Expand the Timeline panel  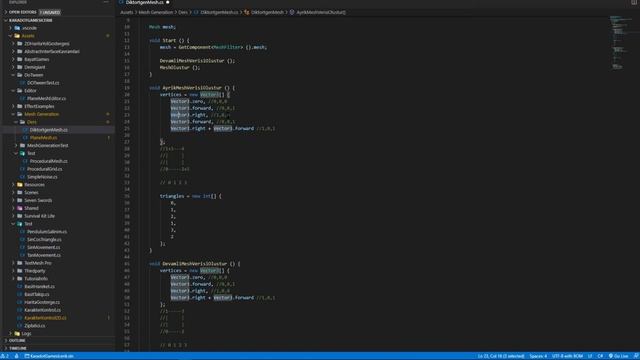18,348
